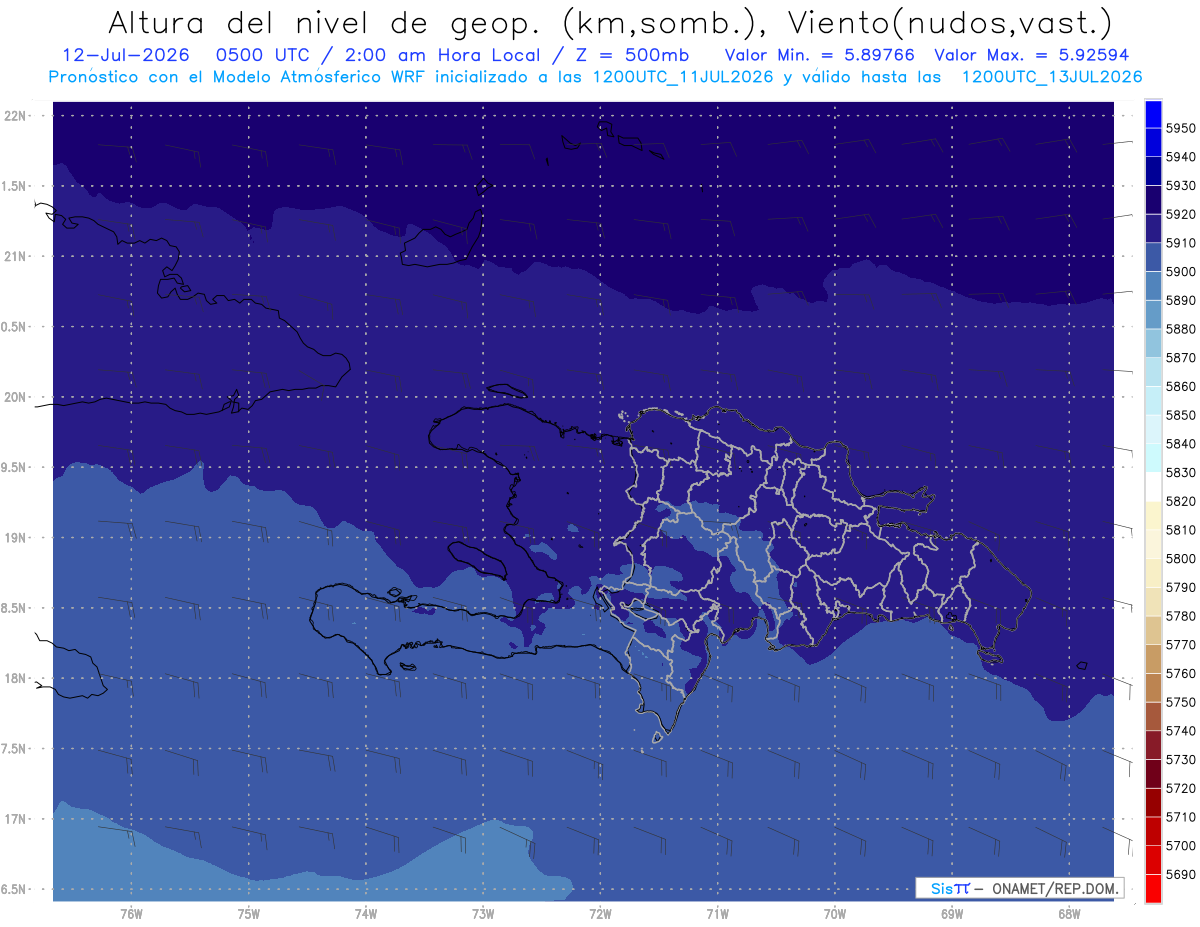1200x927 pixels.
Task: Click the white legend swatch between 5830 and 5820
Action: pos(1153,486)
